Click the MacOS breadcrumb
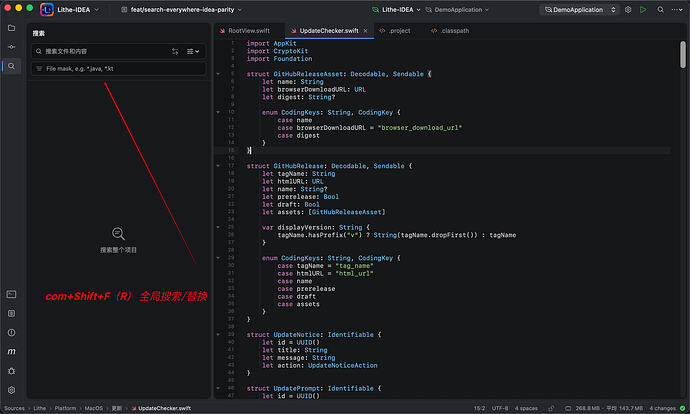The width and height of the screenshot is (690, 414). click(93, 408)
